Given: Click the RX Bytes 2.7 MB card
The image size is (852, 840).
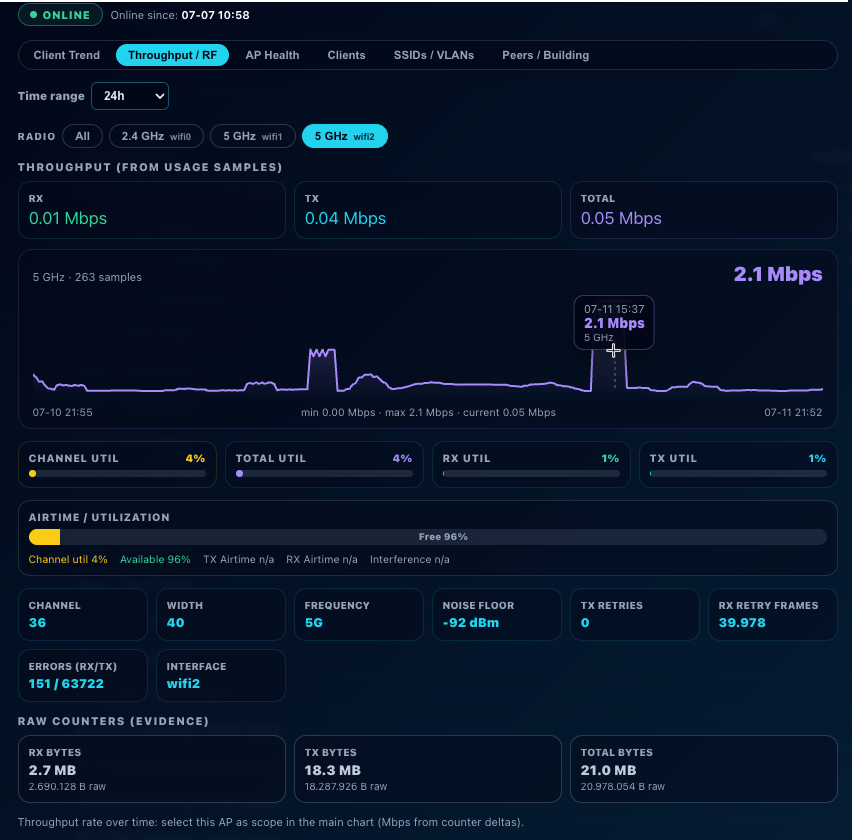Looking at the screenshot, I should pos(152,769).
